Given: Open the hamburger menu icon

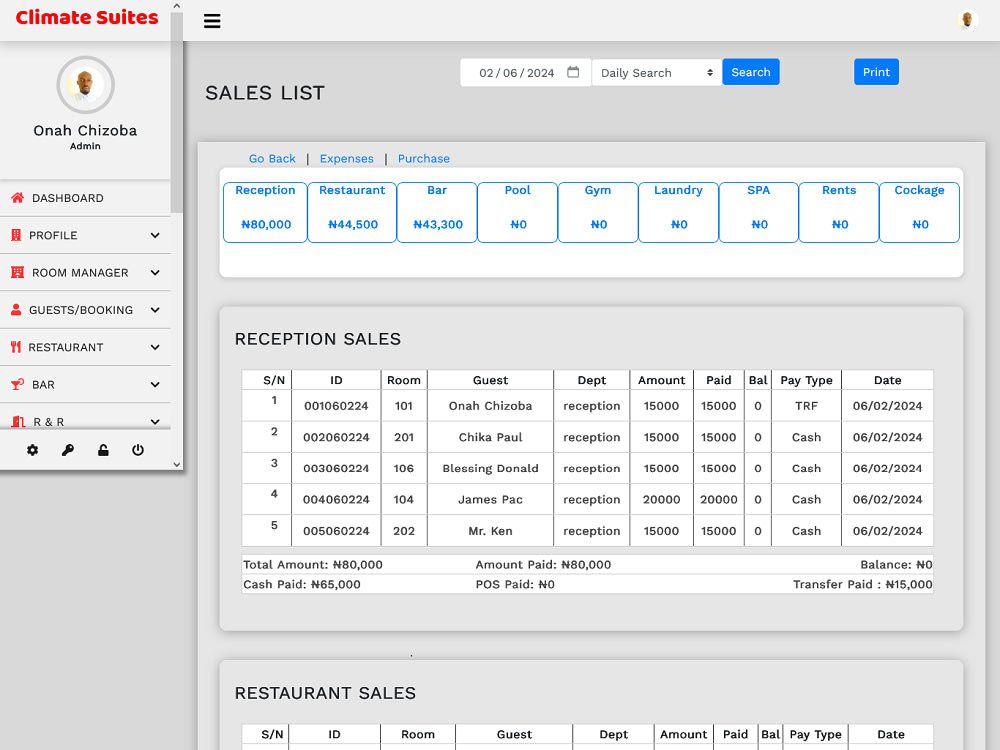Looking at the screenshot, I should point(212,21).
